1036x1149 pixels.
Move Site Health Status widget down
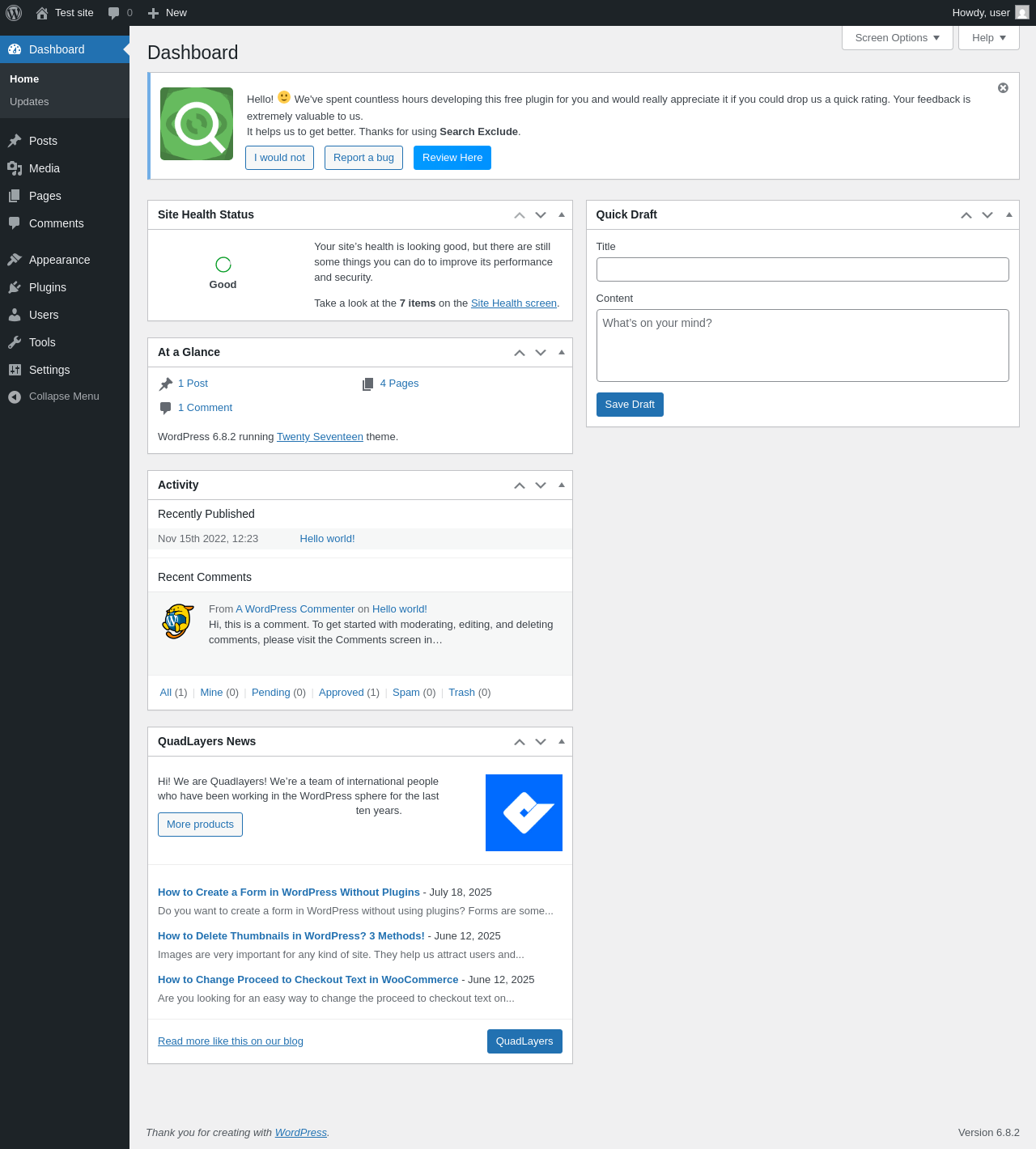541,215
